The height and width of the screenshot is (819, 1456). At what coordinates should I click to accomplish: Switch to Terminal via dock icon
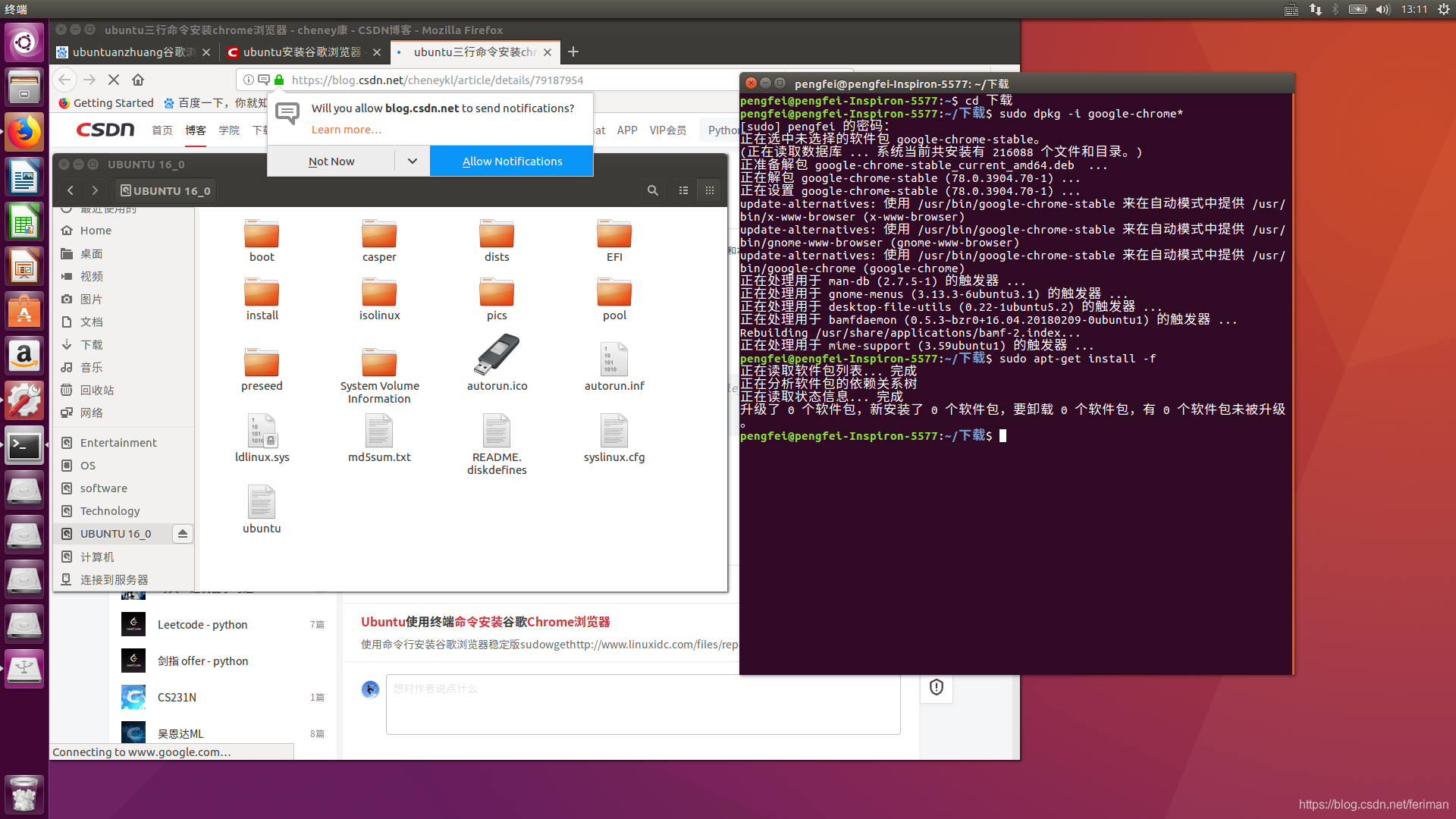pos(24,446)
